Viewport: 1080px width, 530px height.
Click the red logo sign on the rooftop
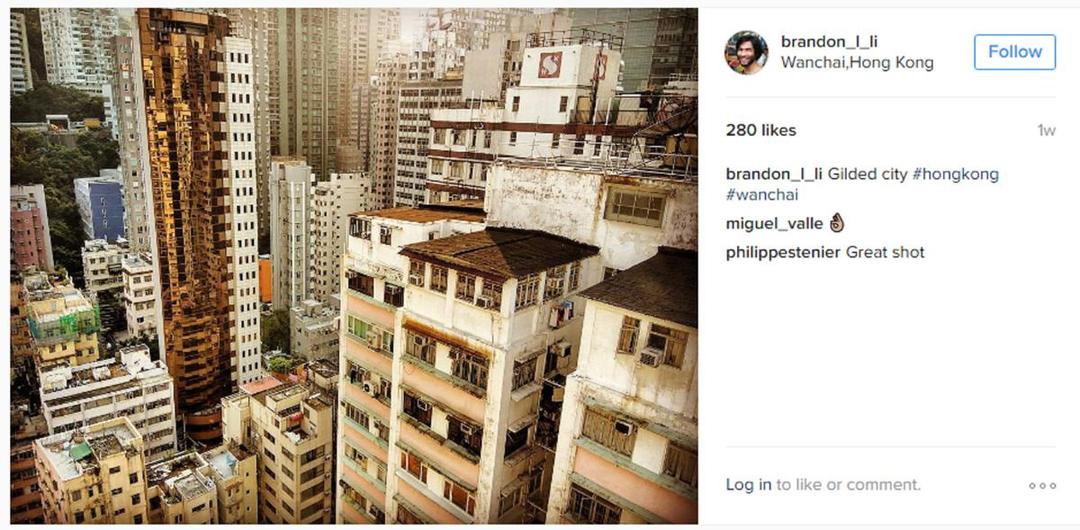tap(550, 65)
